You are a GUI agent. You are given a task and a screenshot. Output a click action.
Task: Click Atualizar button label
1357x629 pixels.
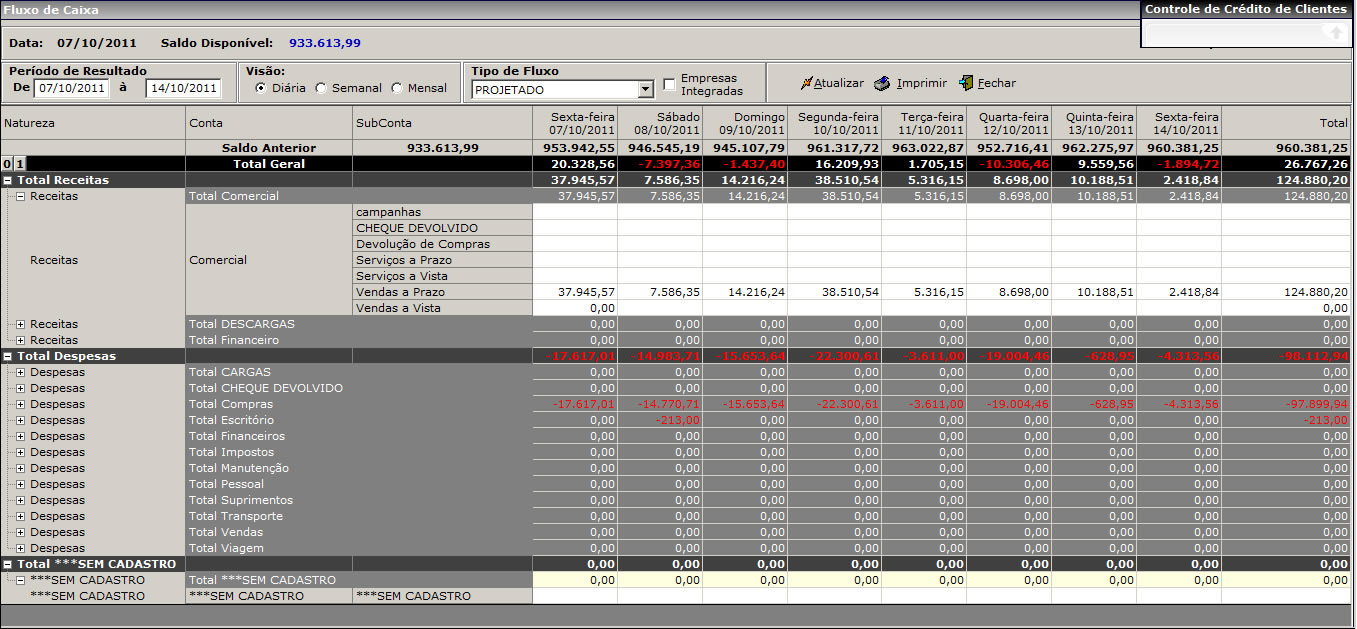point(838,83)
